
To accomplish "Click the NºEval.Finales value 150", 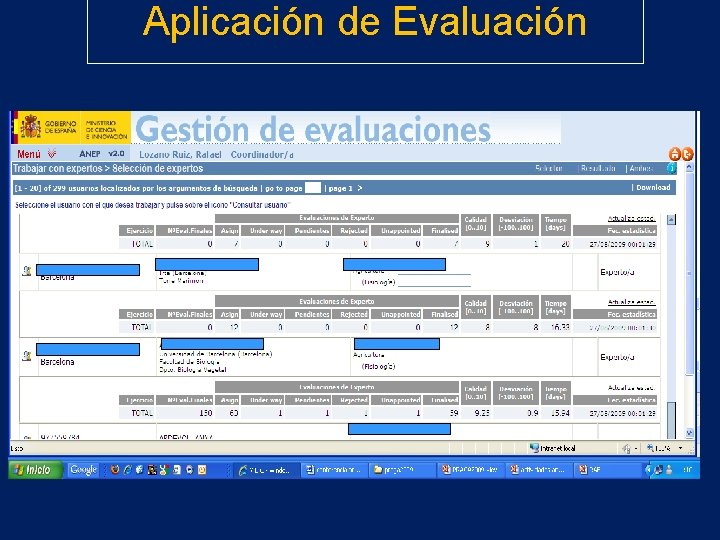I will coord(205,413).
